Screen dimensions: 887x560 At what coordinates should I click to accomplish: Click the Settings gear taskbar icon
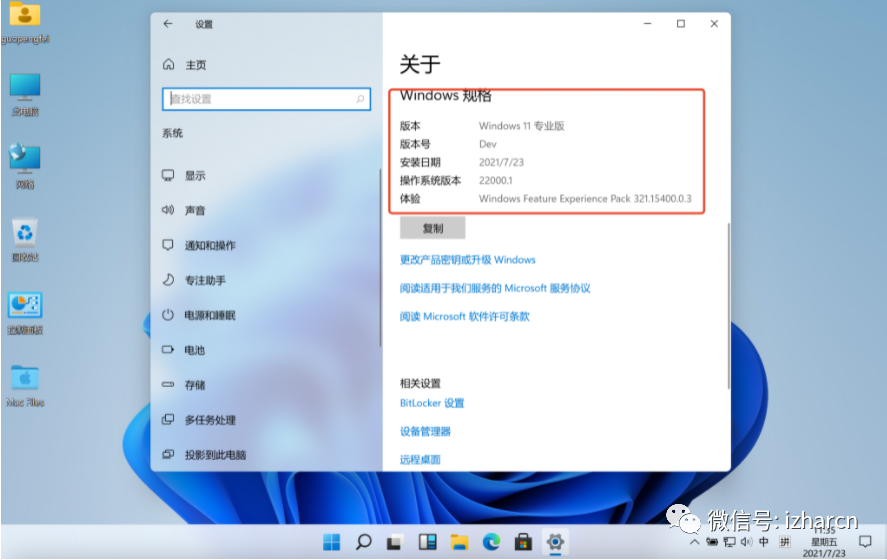(555, 542)
